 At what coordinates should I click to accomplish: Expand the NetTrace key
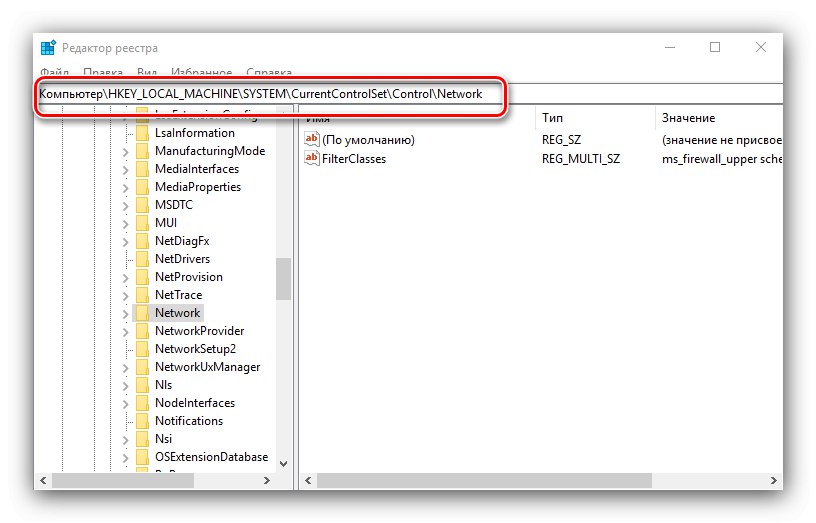click(125, 296)
